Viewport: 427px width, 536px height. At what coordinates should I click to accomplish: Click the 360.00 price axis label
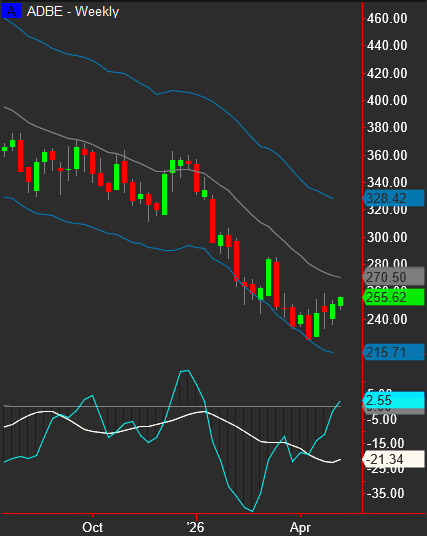click(387, 155)
